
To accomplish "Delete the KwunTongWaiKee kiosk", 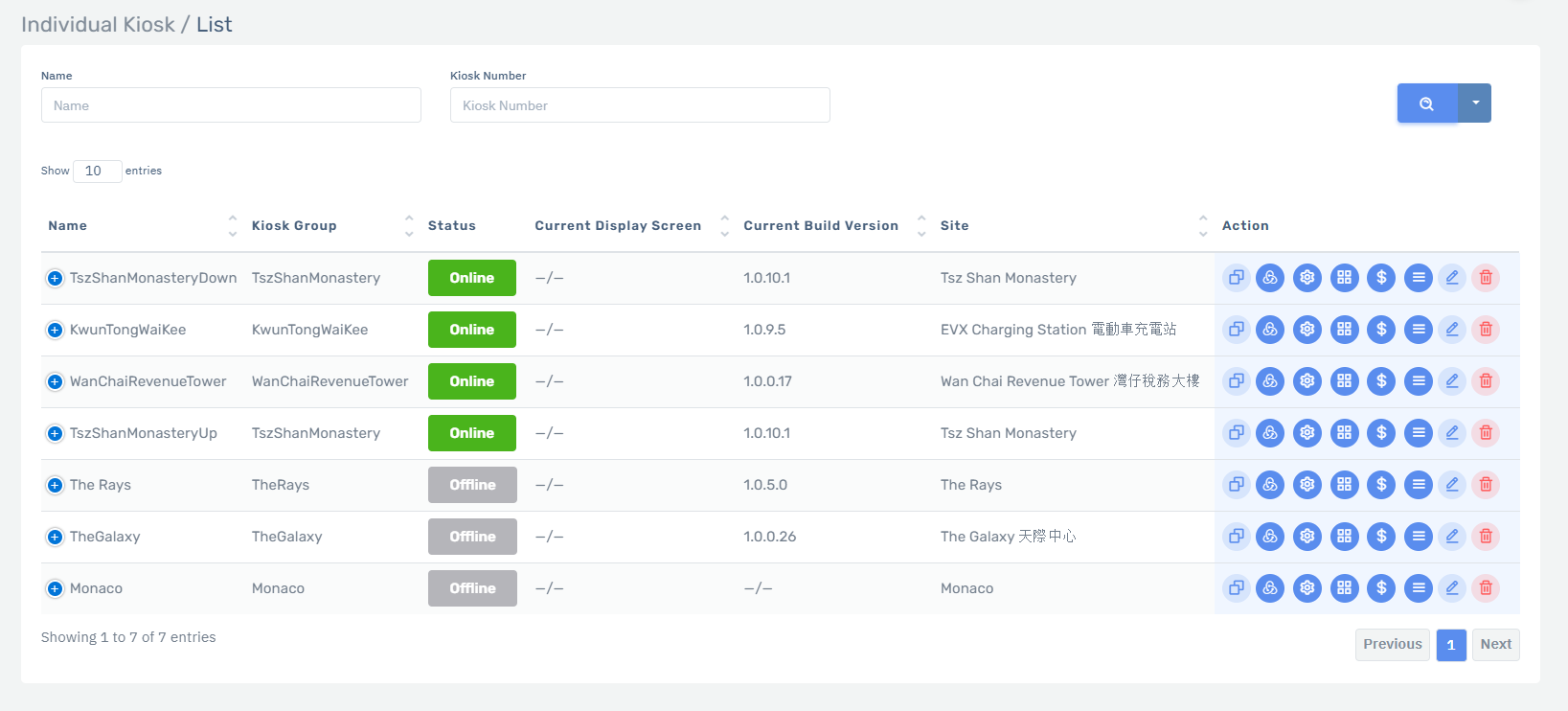I will [1486, 330].
